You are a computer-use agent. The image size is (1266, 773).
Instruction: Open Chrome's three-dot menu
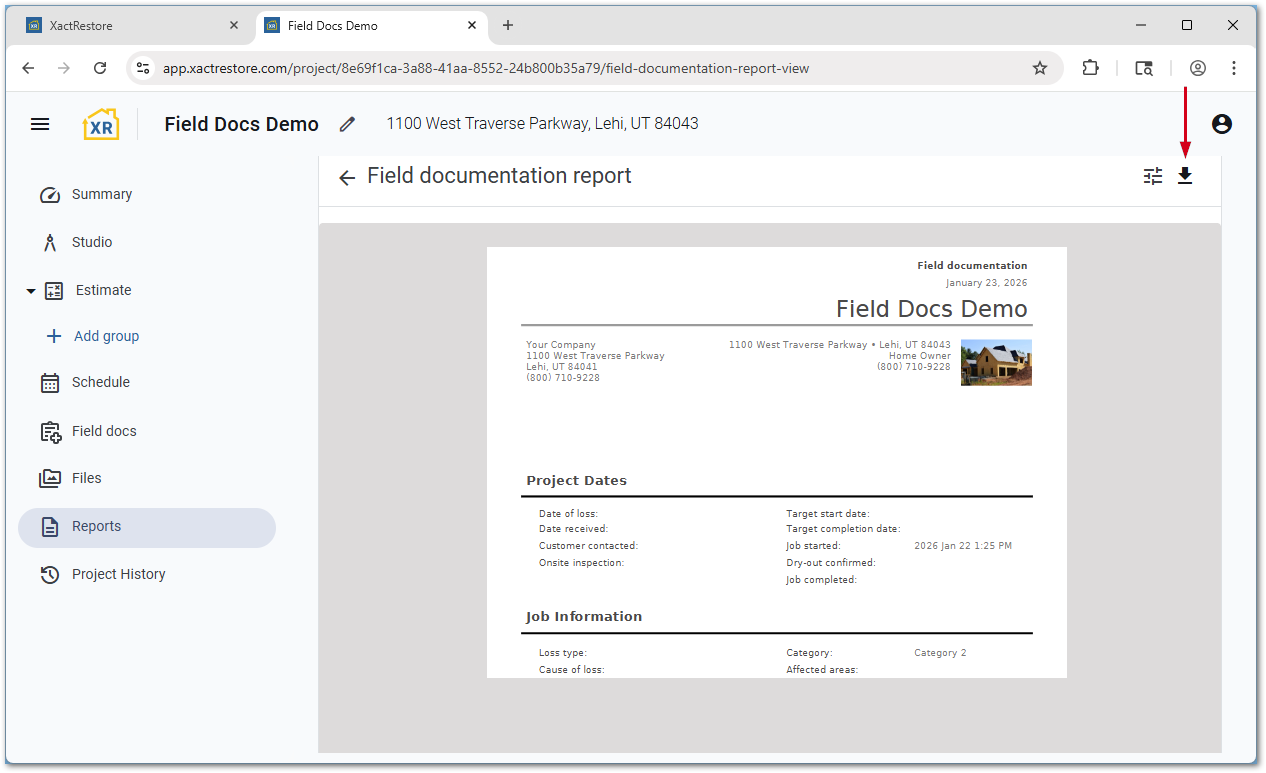[x=1234, y=68]
